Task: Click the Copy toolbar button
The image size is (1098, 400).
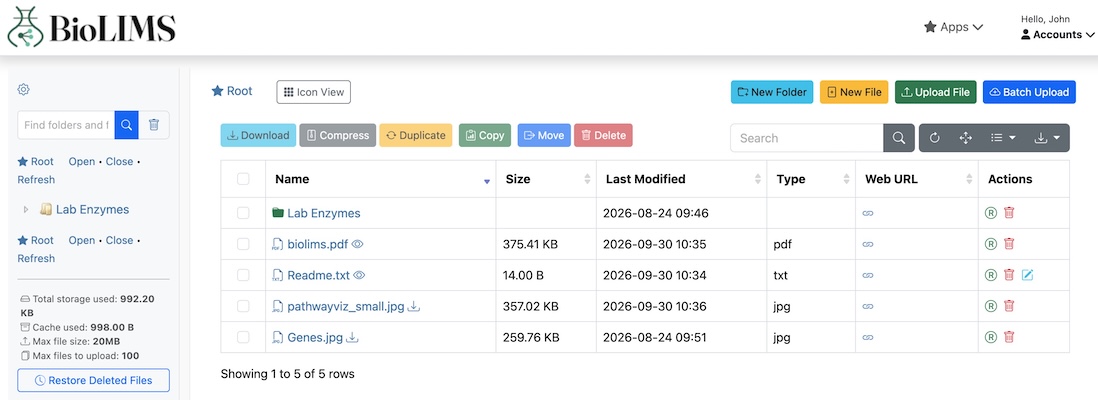Action: tap(485, 135)
